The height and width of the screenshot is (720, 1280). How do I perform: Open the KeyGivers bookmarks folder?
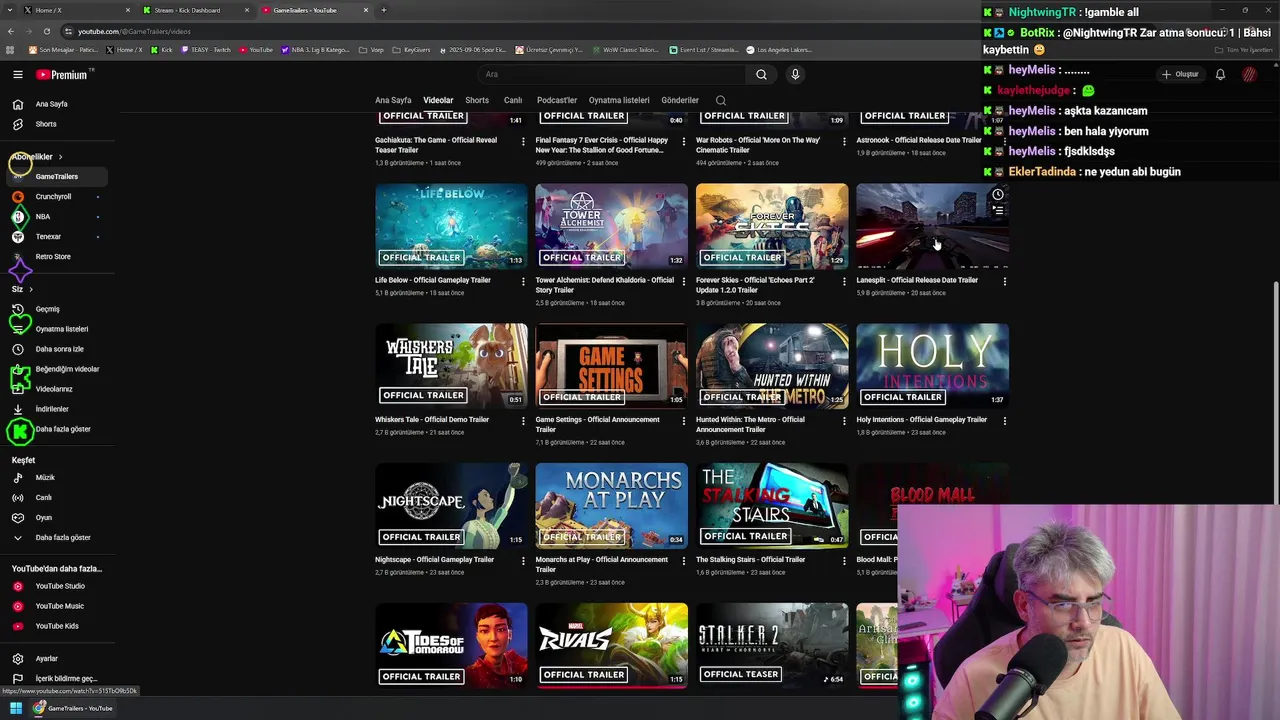412,50
